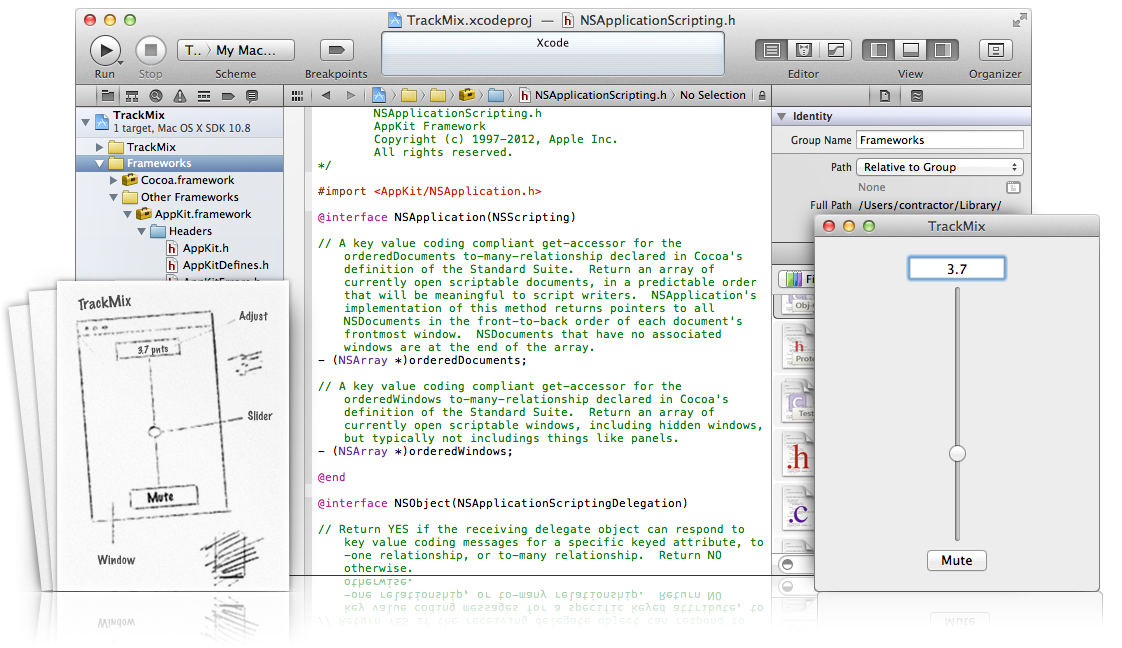Collapse the Identity section
Screen dimensions: 1122x648
tap(782, 117)
